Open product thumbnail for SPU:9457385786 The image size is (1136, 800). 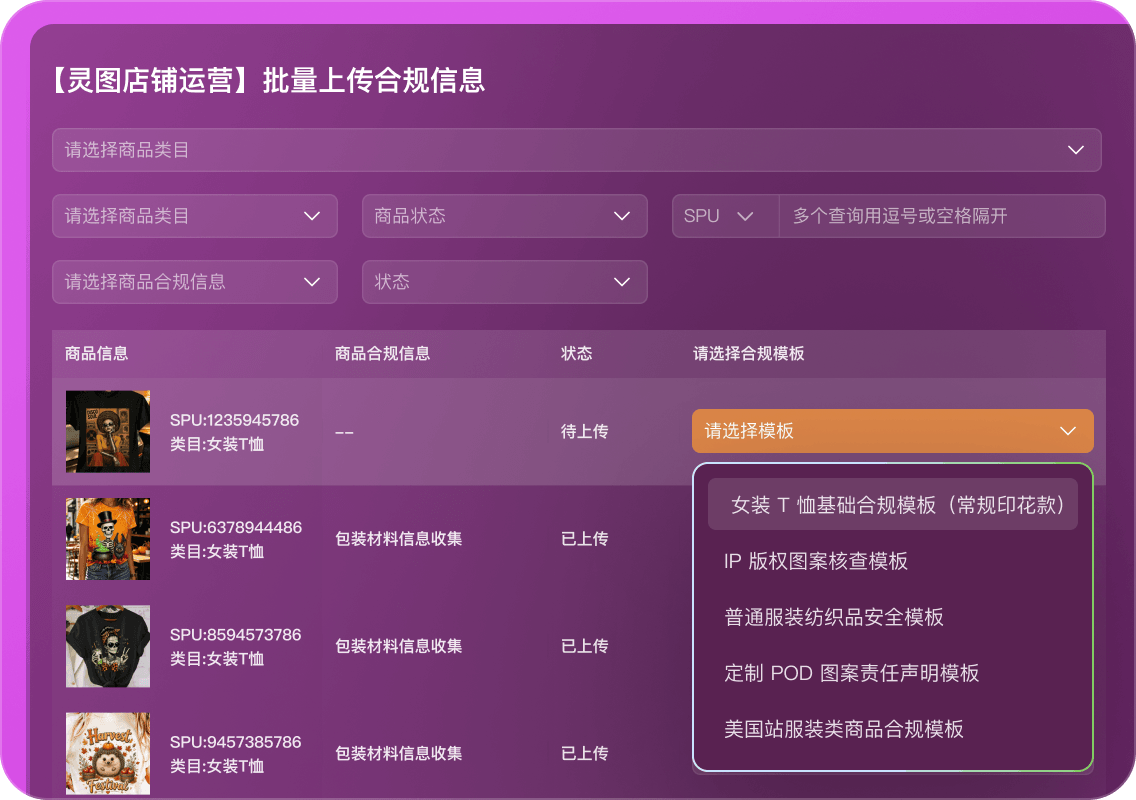[108, 754]
